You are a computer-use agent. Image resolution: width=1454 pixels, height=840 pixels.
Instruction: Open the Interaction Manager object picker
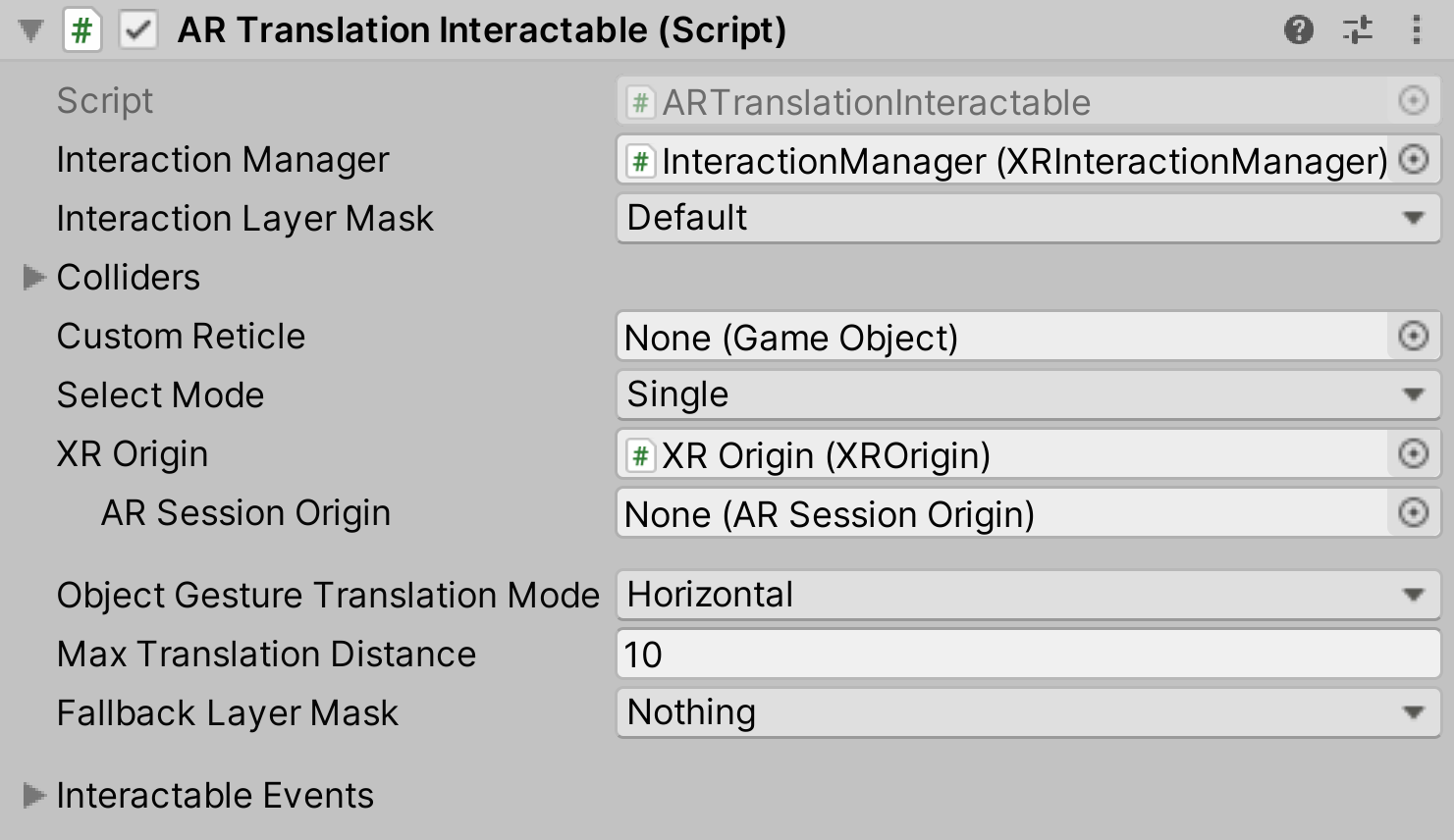pos(1414,159)
